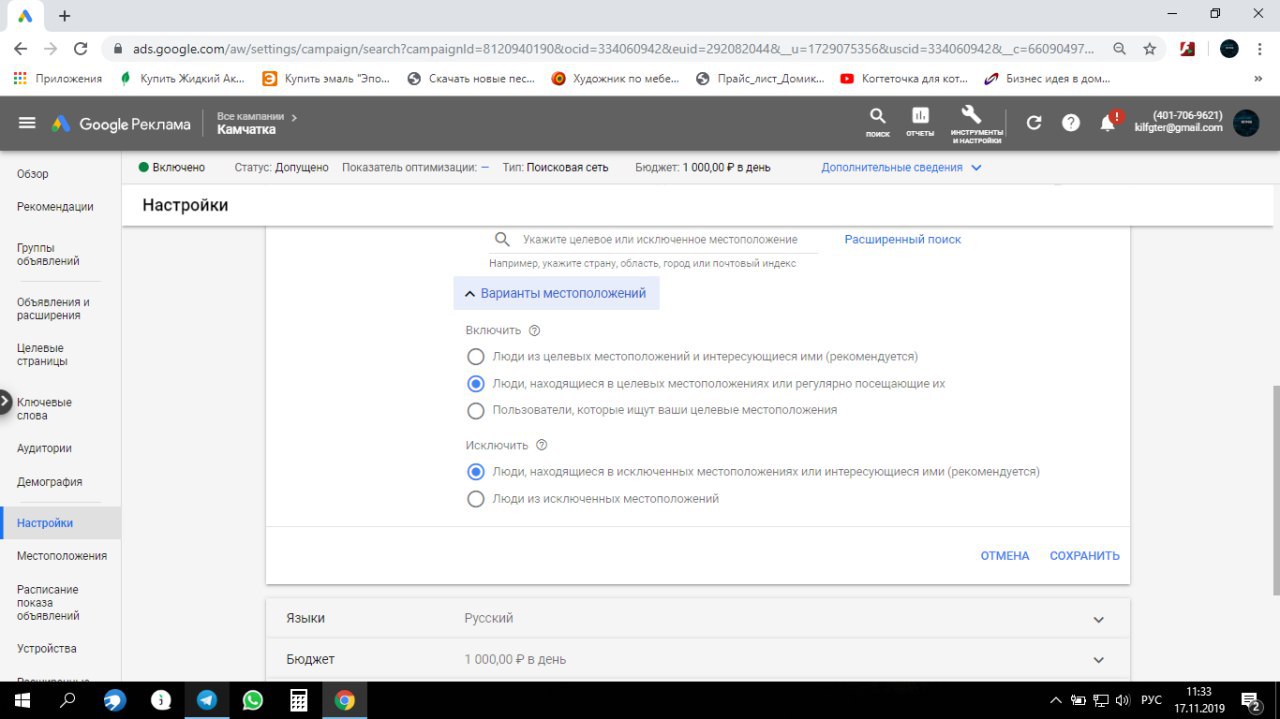Show hidden system tray icons

point(1056,700)
